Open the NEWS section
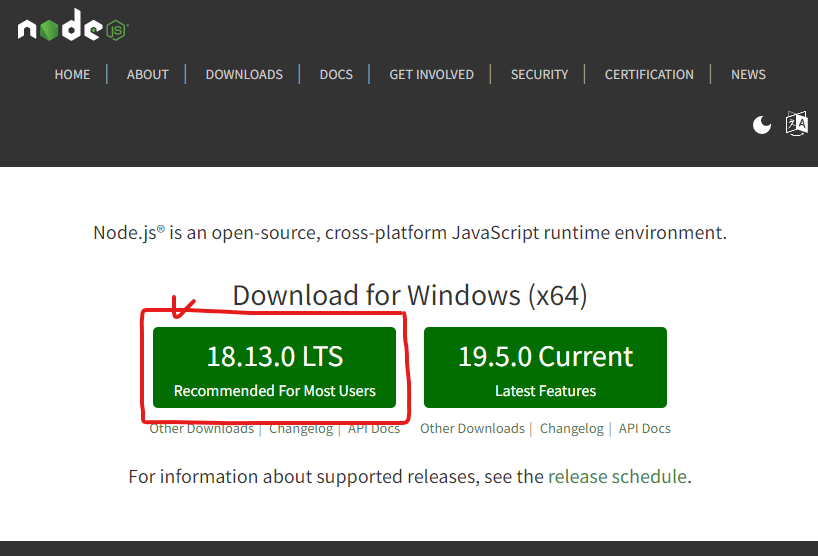 tap(748, 75)
